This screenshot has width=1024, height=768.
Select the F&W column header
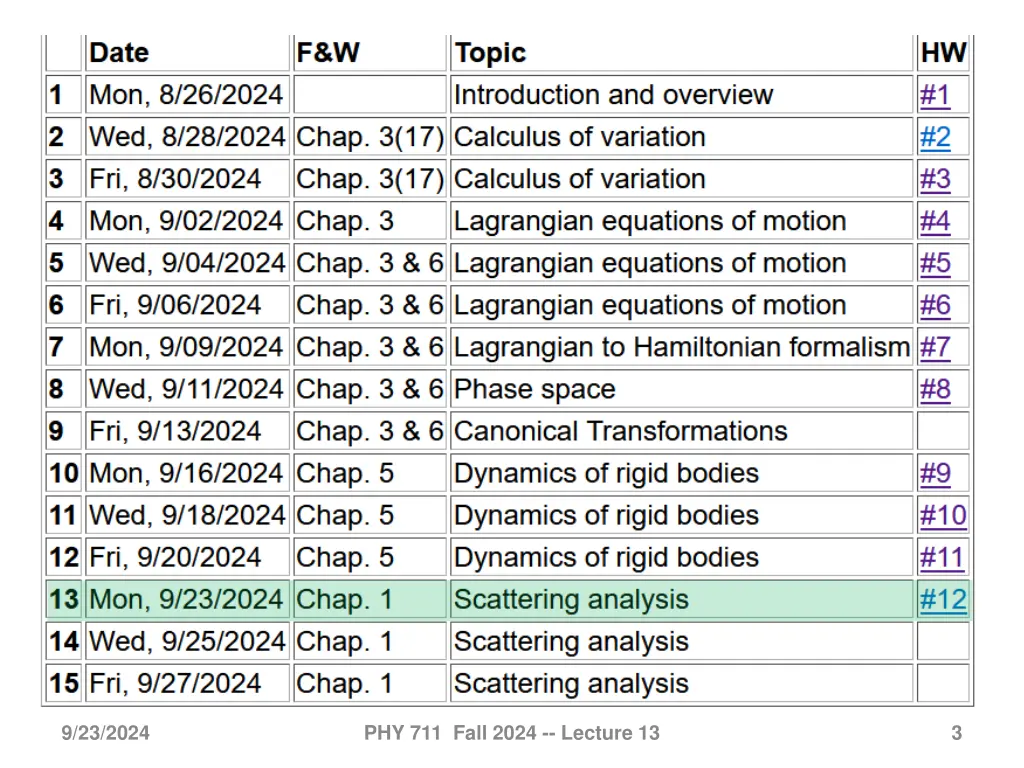point(328,53)
